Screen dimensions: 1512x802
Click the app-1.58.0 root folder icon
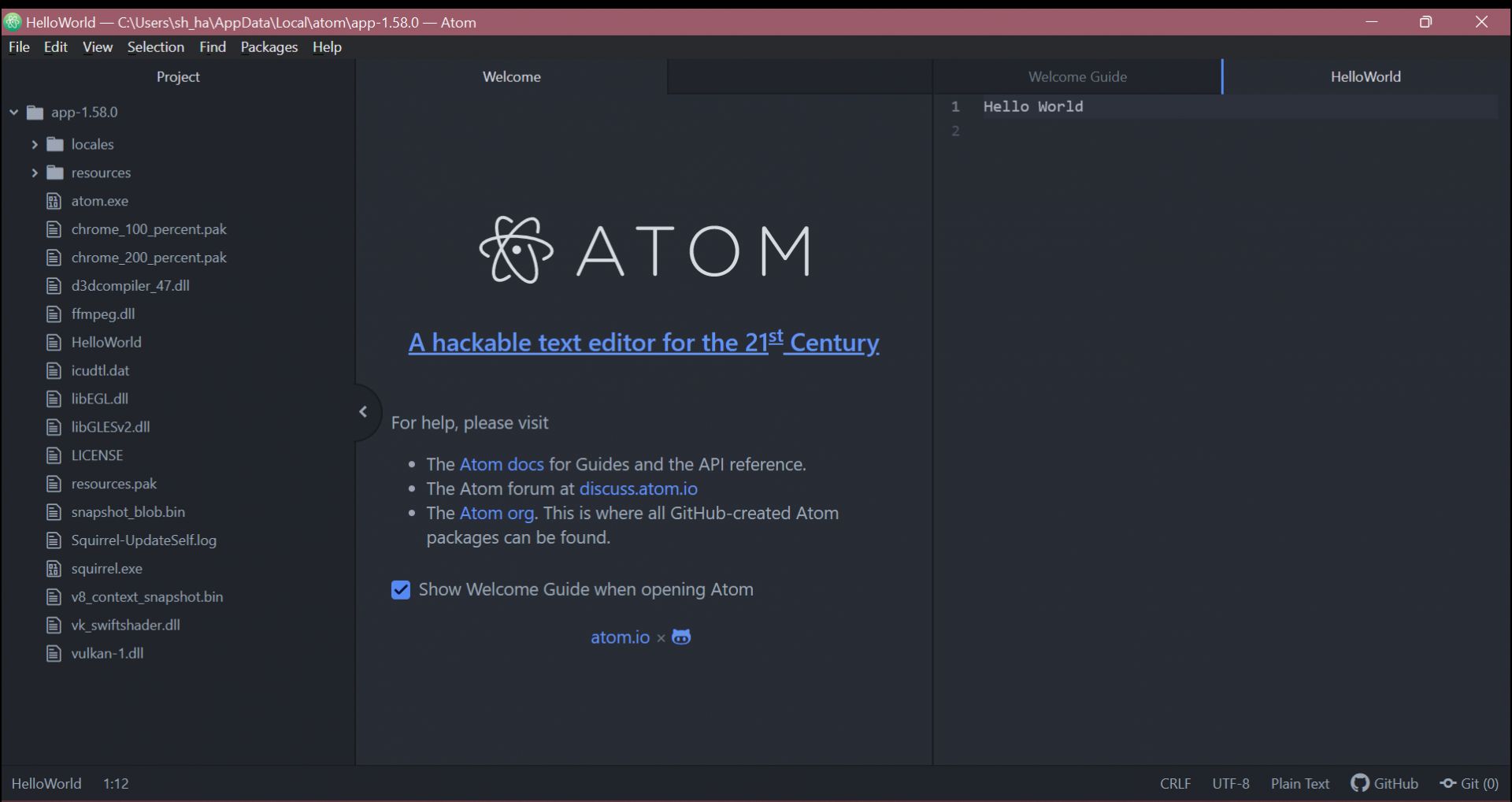coord(35,112)
